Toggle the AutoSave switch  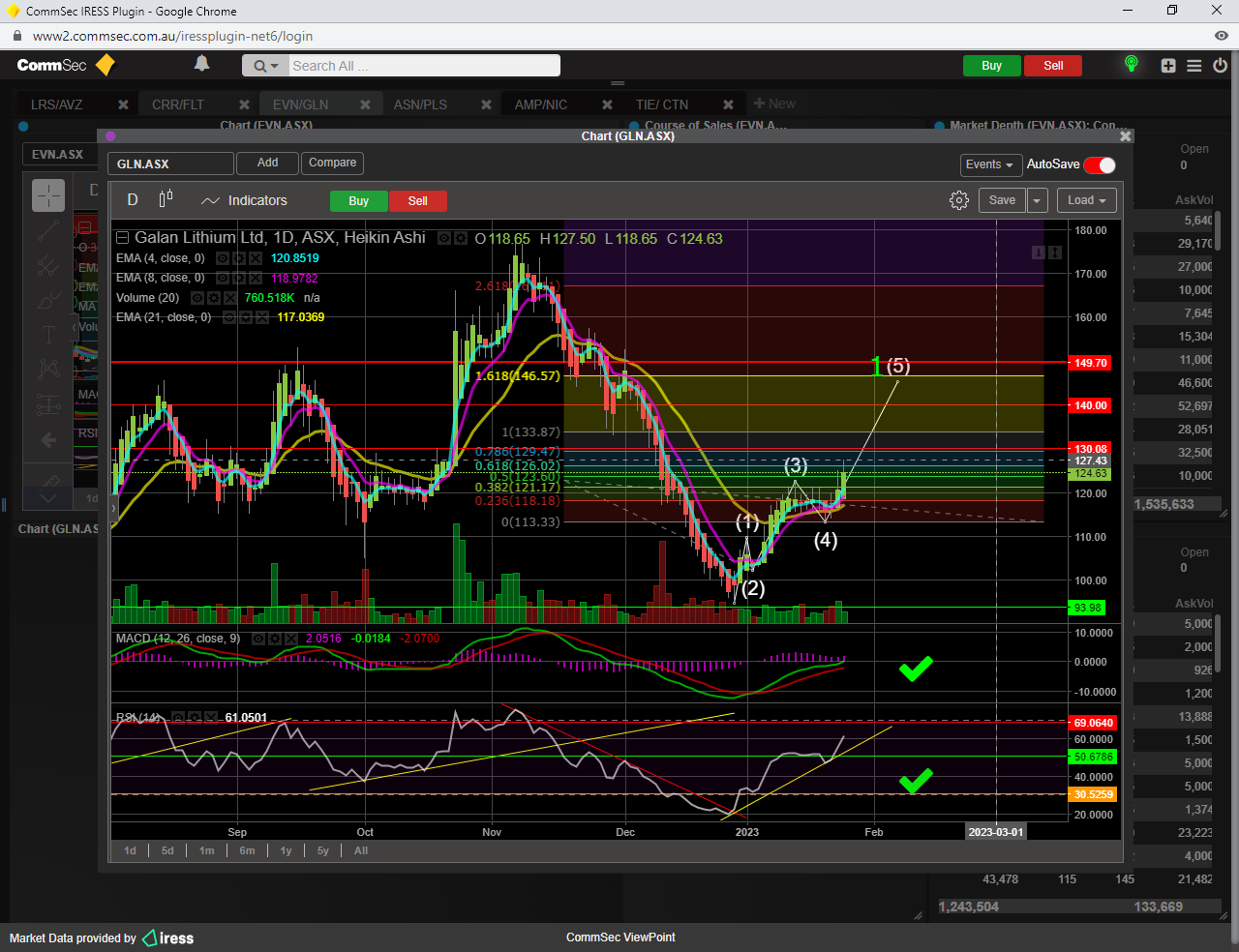coord(1100,164)
